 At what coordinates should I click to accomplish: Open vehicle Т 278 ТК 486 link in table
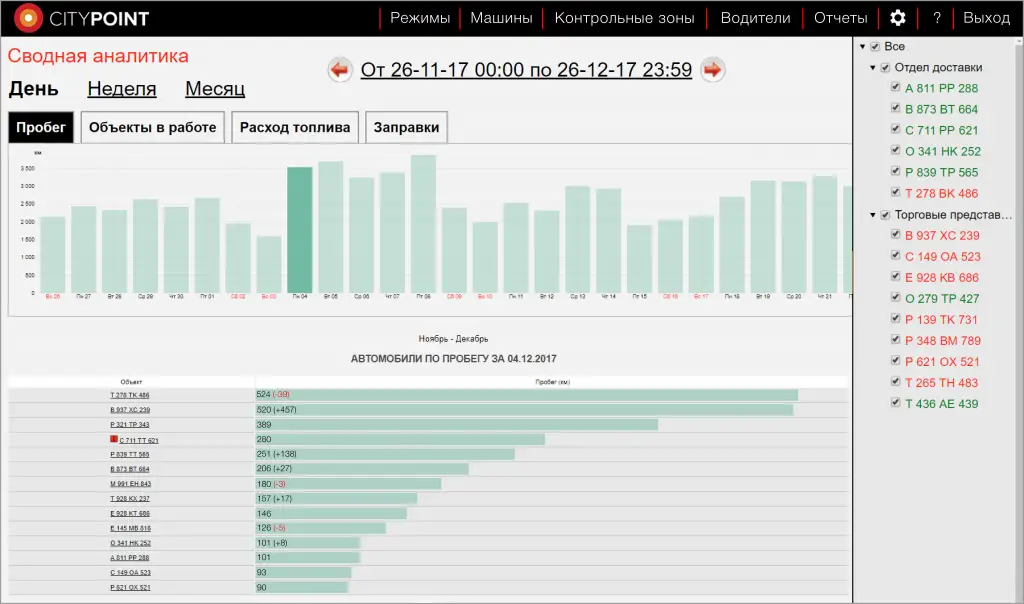130,395
